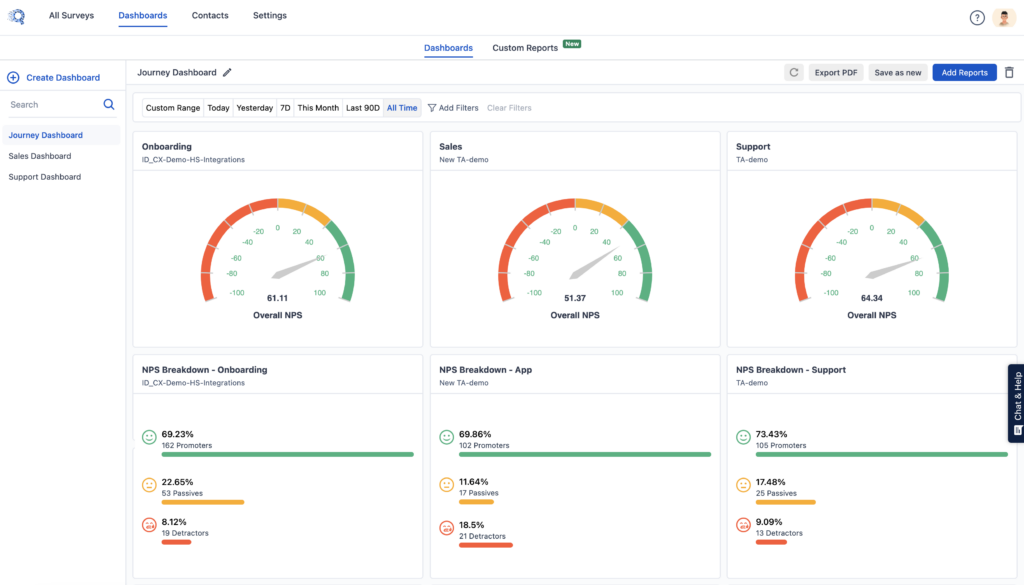This screenshot has height=585, width=1024.
Task: Click the app logo in the top bar
Action: 16,16
